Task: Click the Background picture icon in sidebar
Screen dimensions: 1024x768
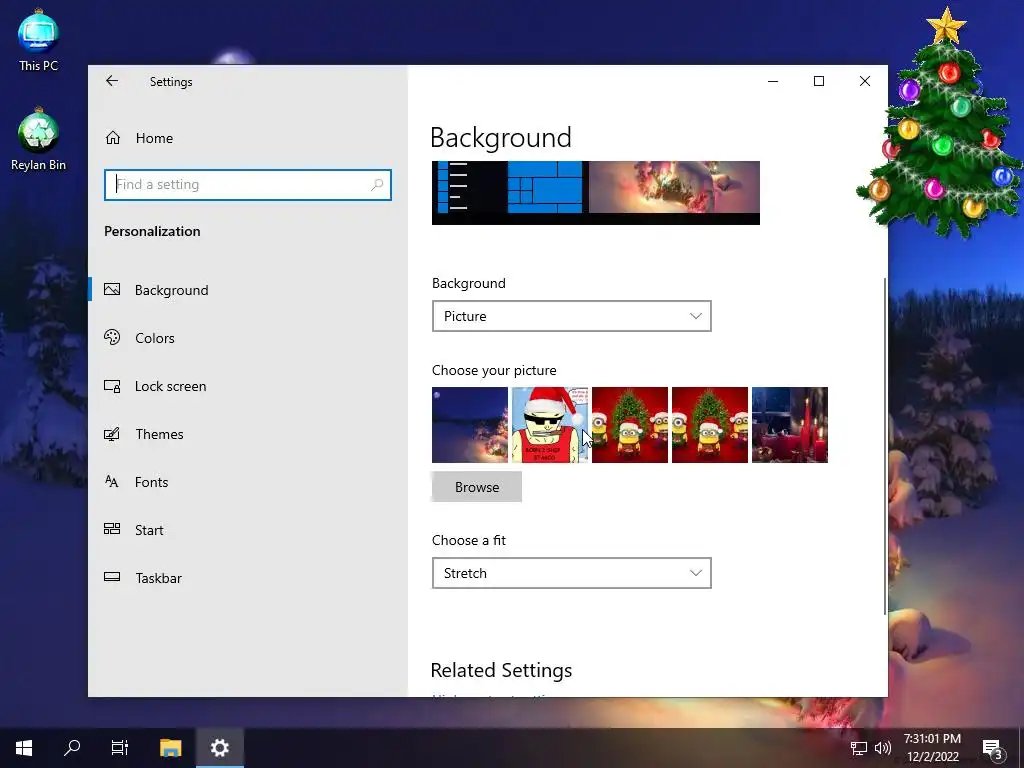Action: click(112, 289)
